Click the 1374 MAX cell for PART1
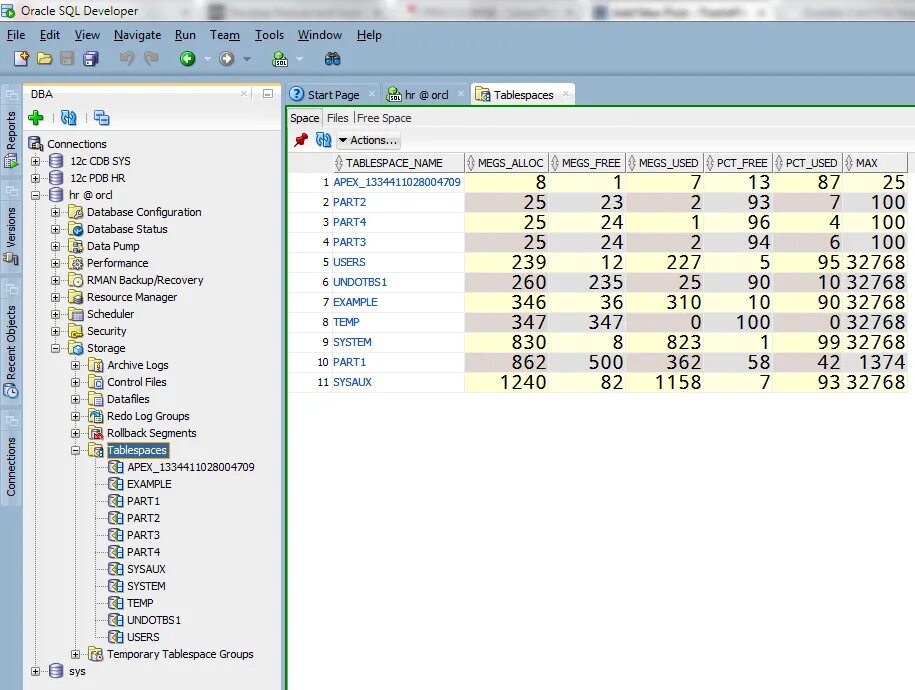915x690 pixels. pyautogui.click(x=875, y=362)
